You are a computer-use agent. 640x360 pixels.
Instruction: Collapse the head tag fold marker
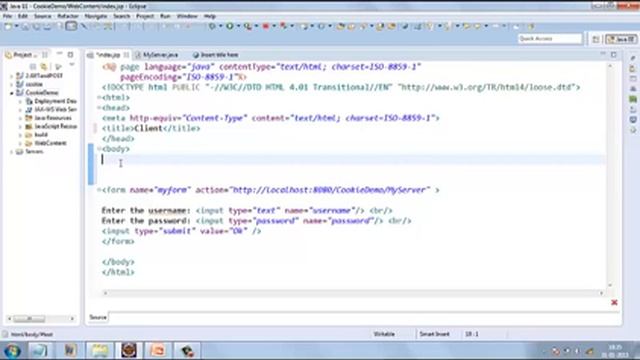pyautogui.click(x=99, y=108)
